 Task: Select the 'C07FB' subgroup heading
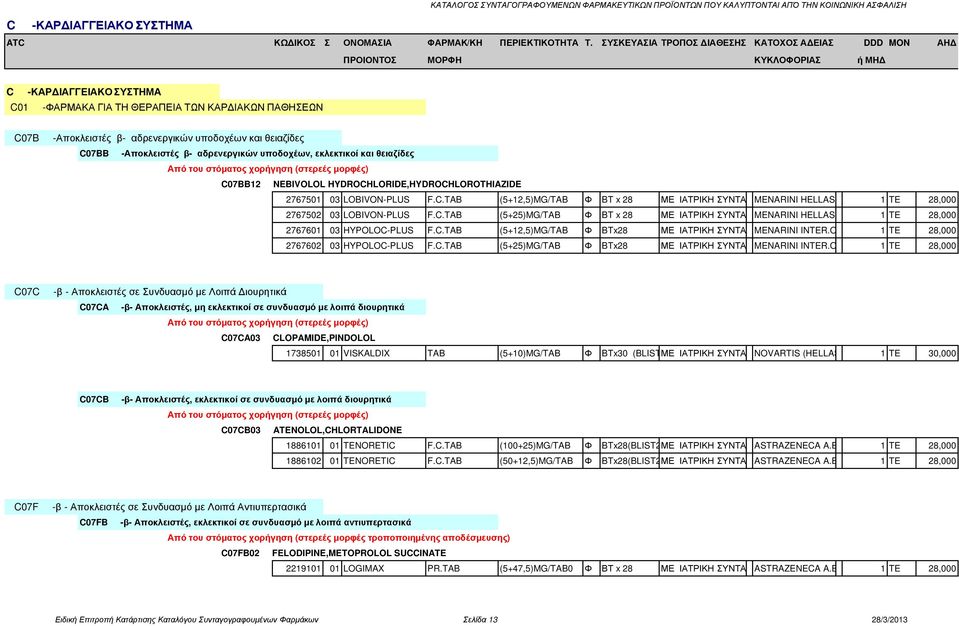288,522
